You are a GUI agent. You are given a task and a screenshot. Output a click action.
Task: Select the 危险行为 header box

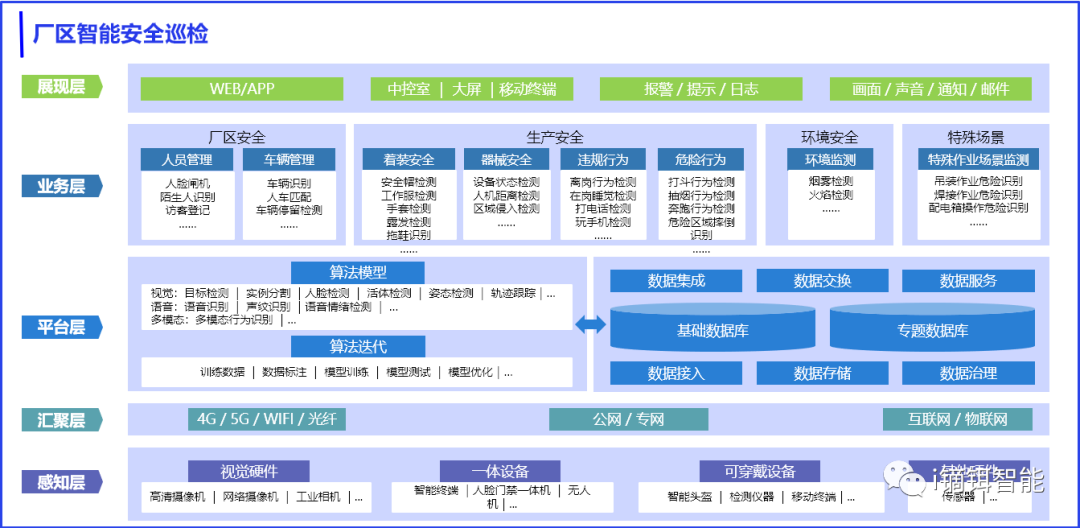tap(700, 160)
